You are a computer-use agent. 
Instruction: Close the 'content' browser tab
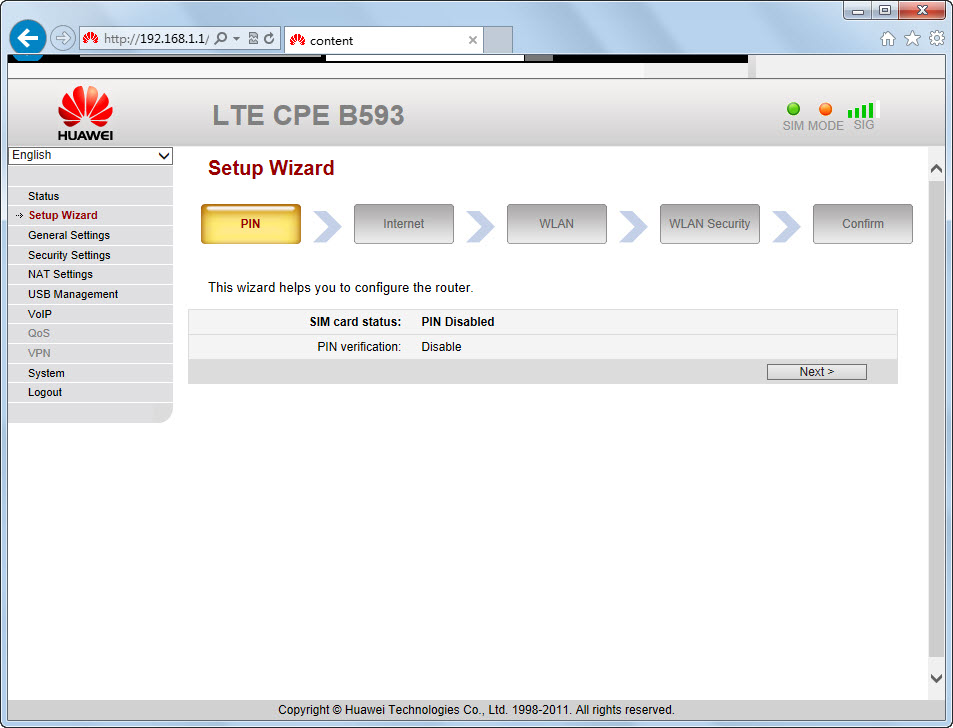tap(473, 40)
